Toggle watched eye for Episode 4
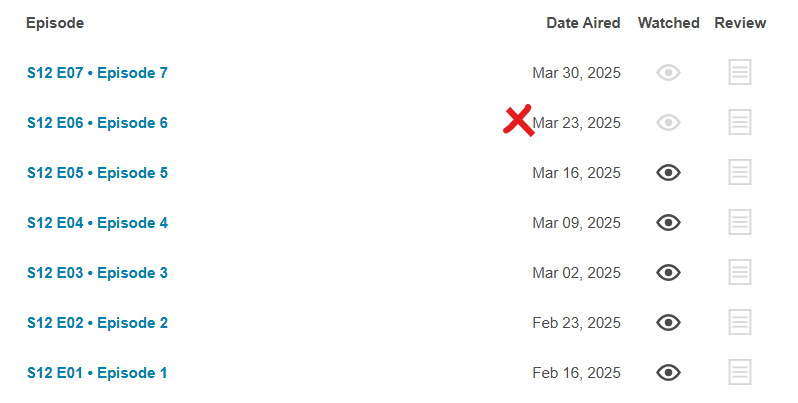Viewport: 798px width, 403px height. (668, 222)
